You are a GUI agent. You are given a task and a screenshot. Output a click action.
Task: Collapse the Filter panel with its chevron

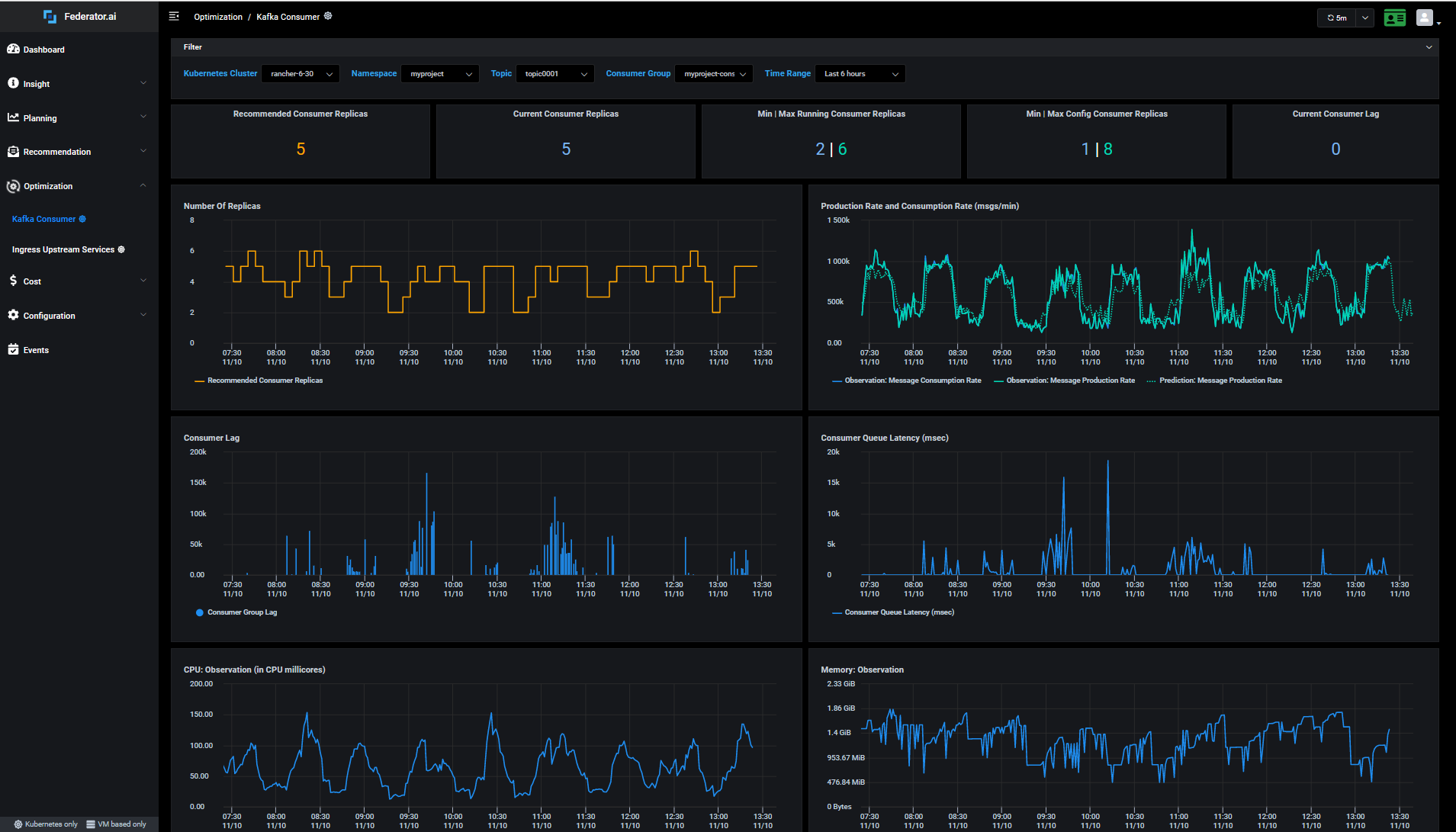click(1429, 47)
